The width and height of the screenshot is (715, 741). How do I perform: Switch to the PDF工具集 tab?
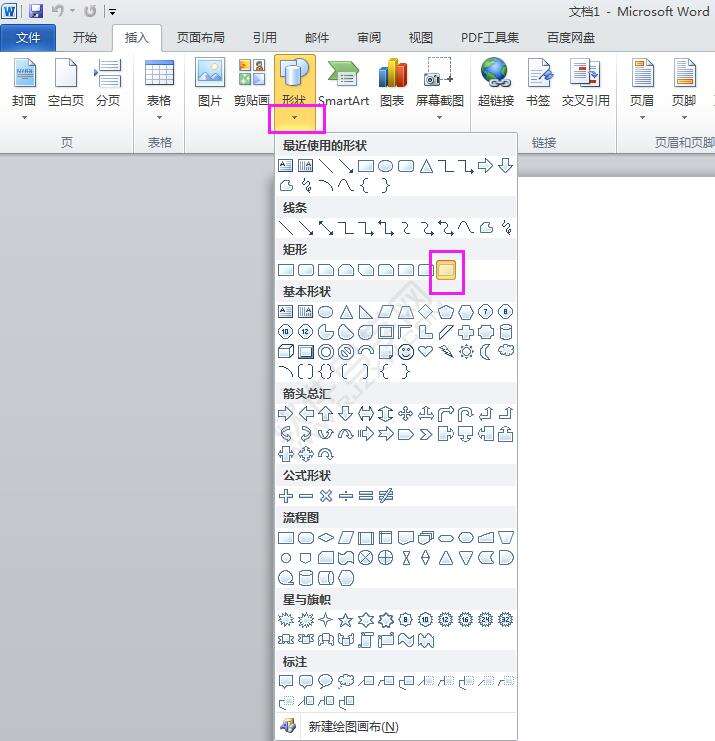490,38
